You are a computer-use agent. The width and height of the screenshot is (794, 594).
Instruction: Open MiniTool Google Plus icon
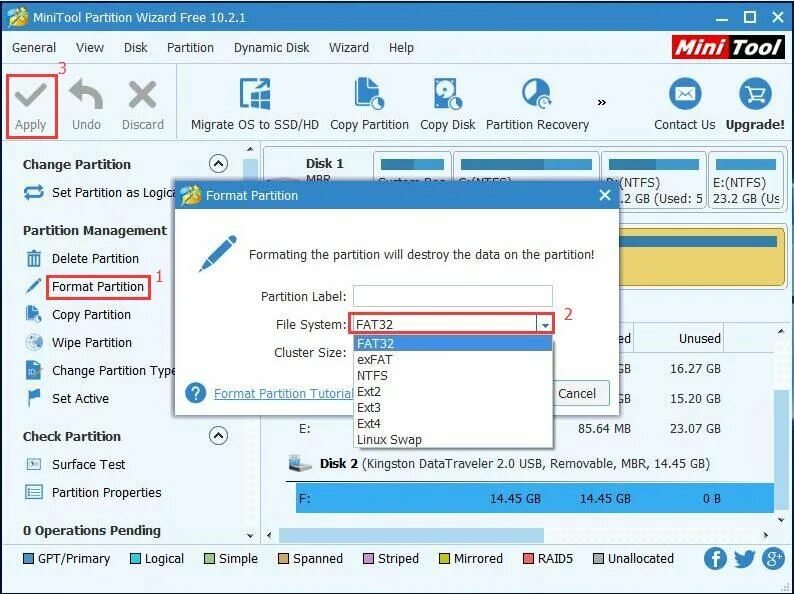pos(773,559)
